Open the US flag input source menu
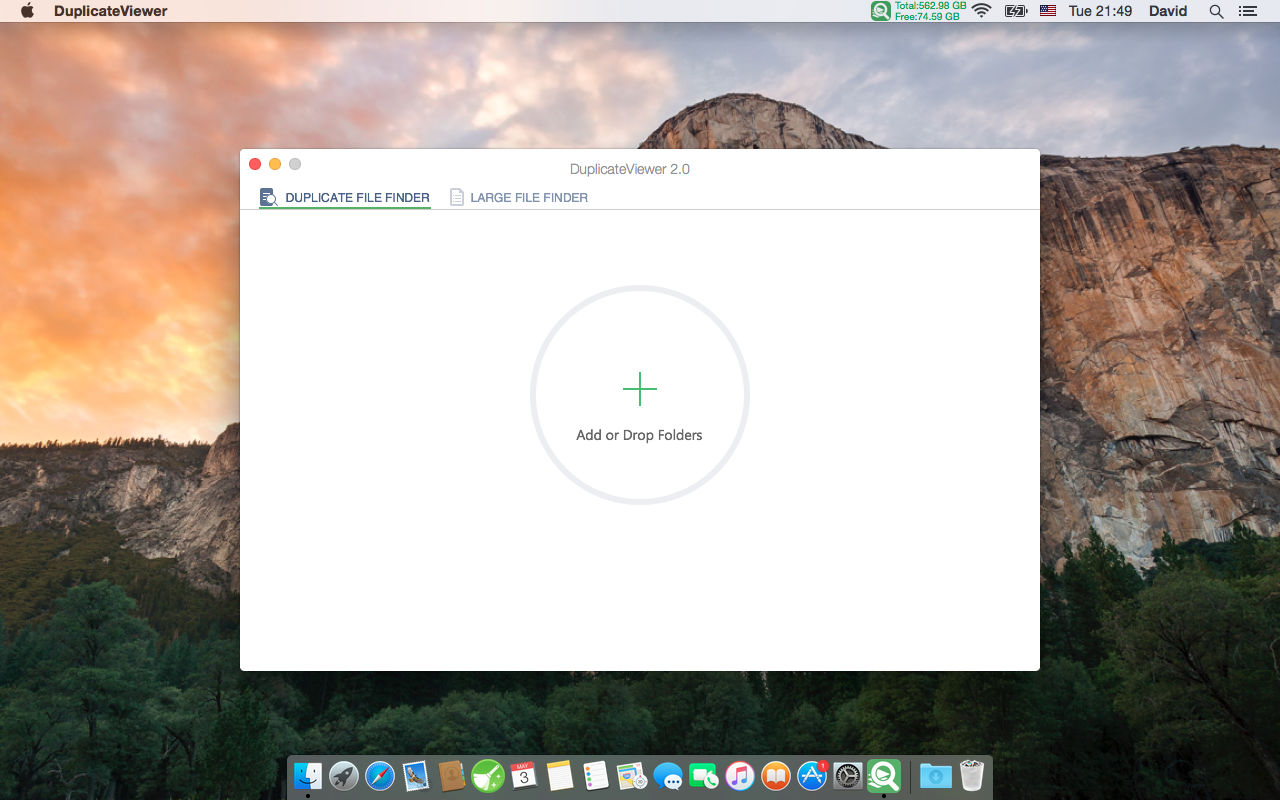Screen dimensions: 1280x800 point(1048,11)
